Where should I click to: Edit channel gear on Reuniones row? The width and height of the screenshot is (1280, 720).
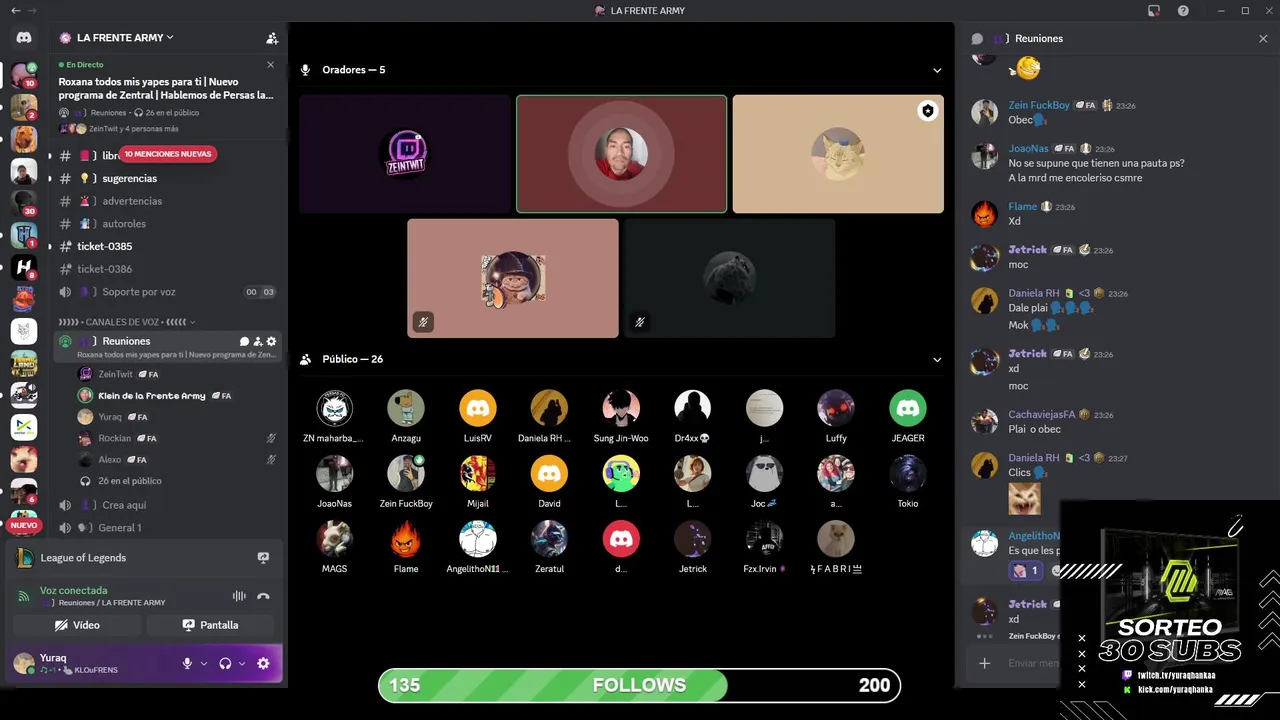(271, 341)
